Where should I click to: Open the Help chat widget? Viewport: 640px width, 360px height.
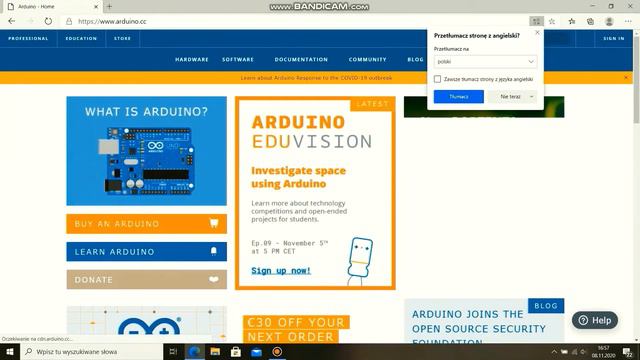click(595, 320)
